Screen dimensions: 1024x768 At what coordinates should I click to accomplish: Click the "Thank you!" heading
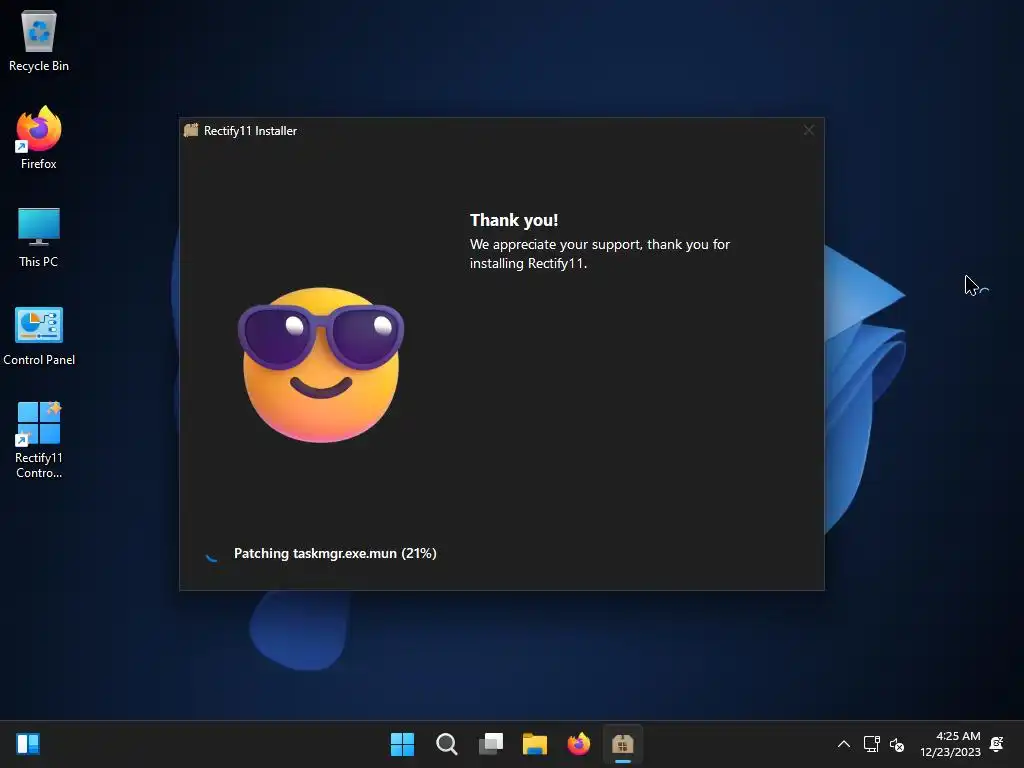point(514,220)
